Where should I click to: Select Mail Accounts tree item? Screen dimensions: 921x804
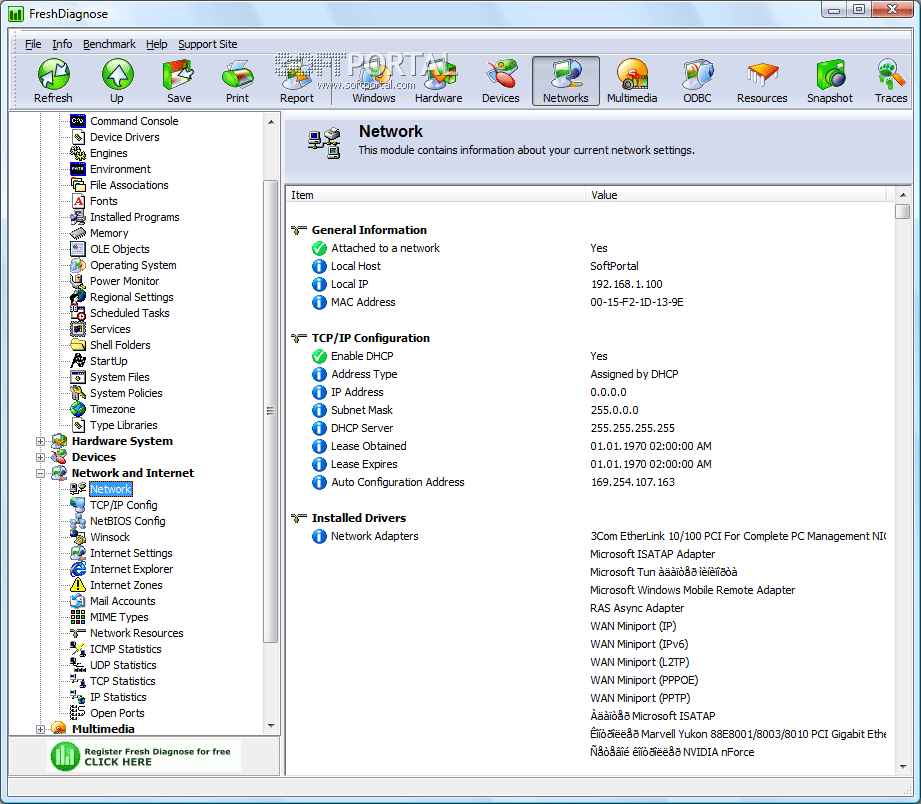[113, 601]
